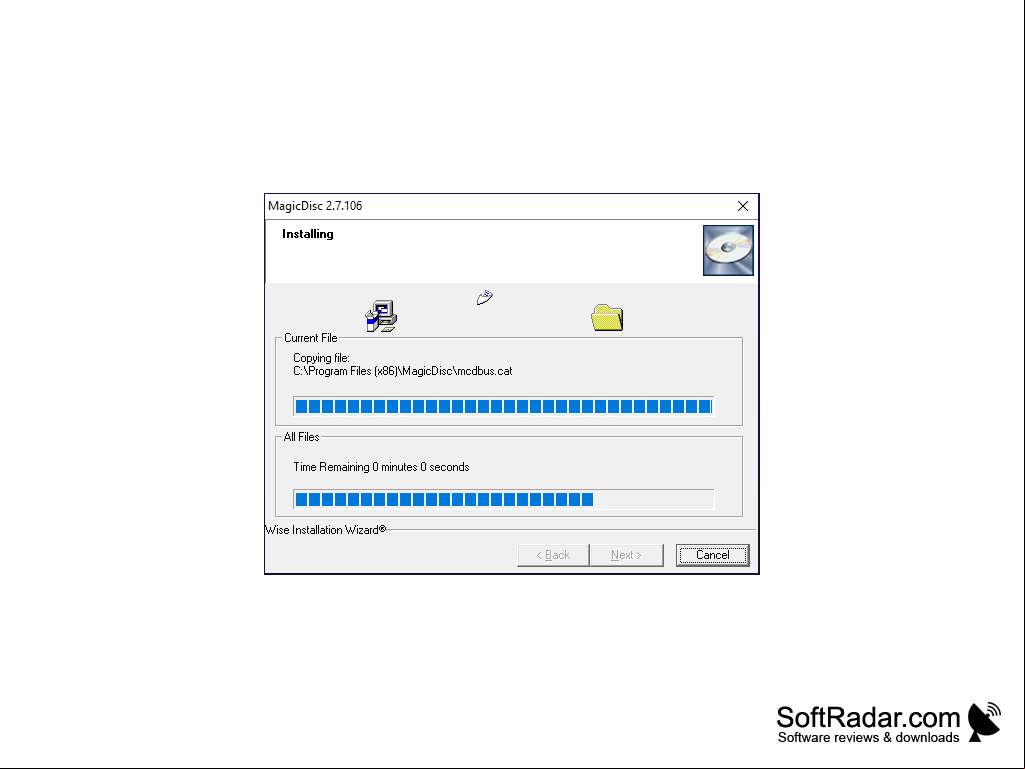
Task: Click the flying paper file icon
Action: tap(484, 298)
